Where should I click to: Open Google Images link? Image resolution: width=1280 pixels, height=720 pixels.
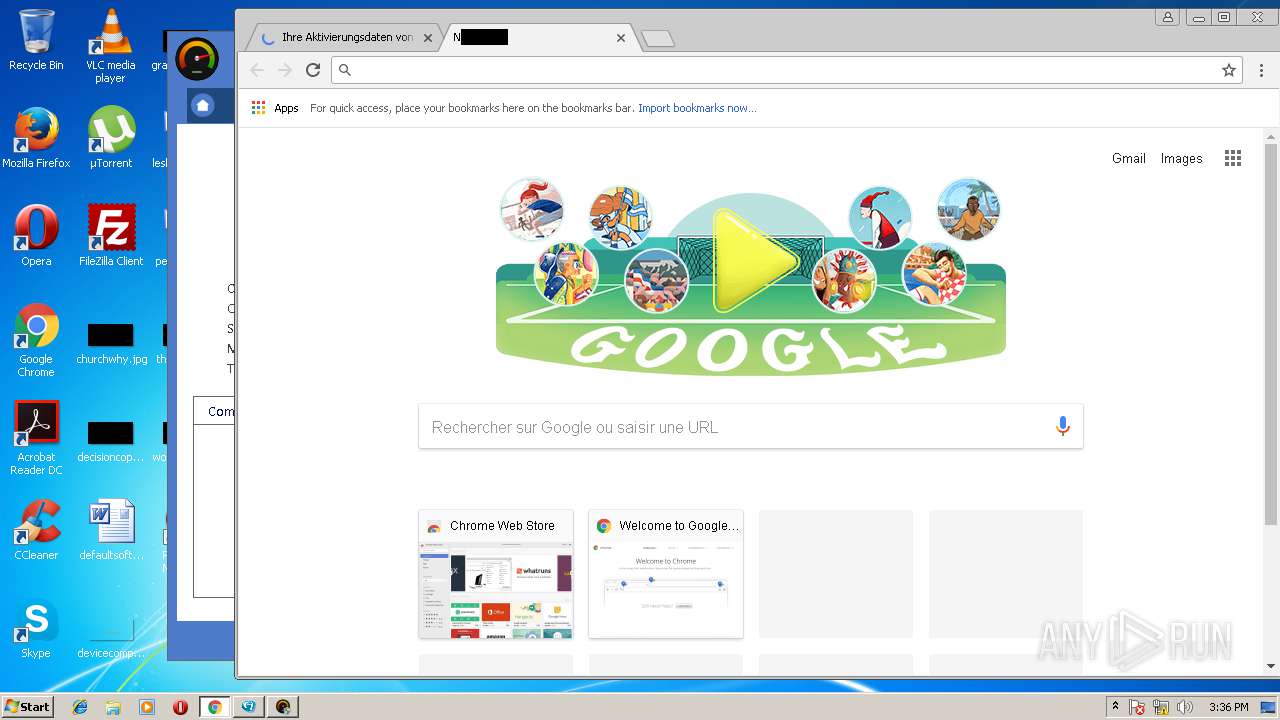[x=1181, y=158]
